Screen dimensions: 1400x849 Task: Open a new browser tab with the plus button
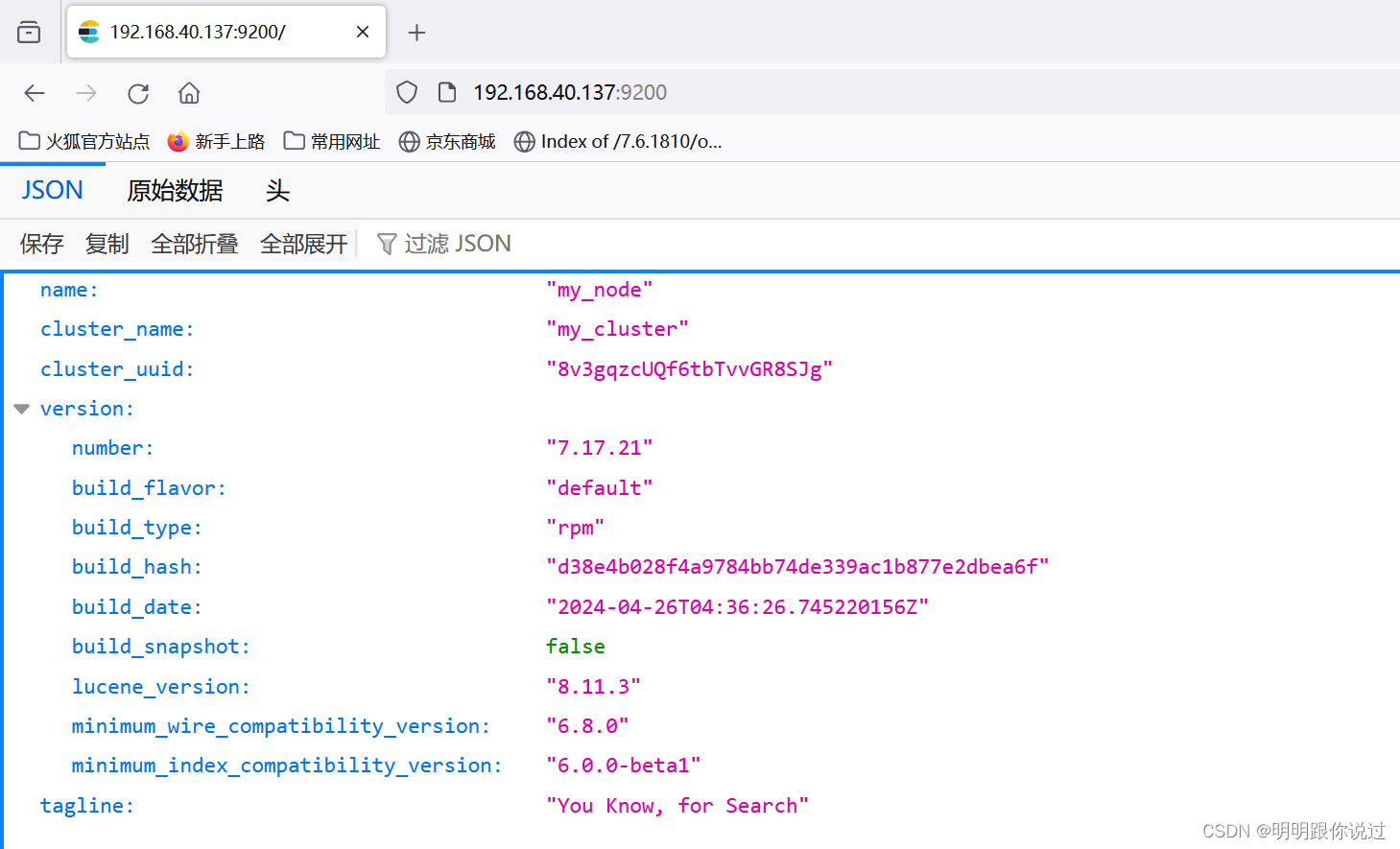416,32
